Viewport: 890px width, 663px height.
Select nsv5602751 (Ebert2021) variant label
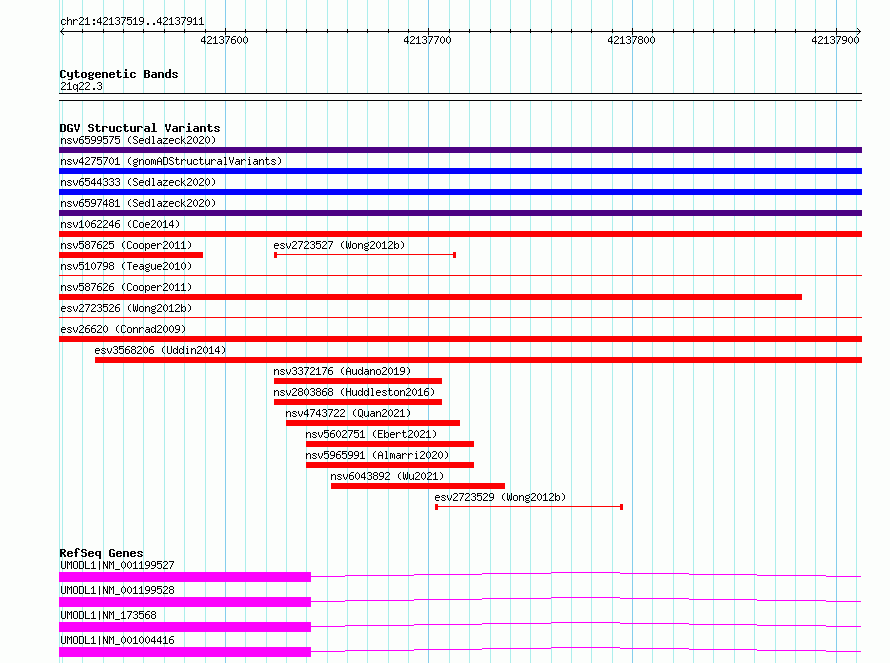[x=371, y=434]
